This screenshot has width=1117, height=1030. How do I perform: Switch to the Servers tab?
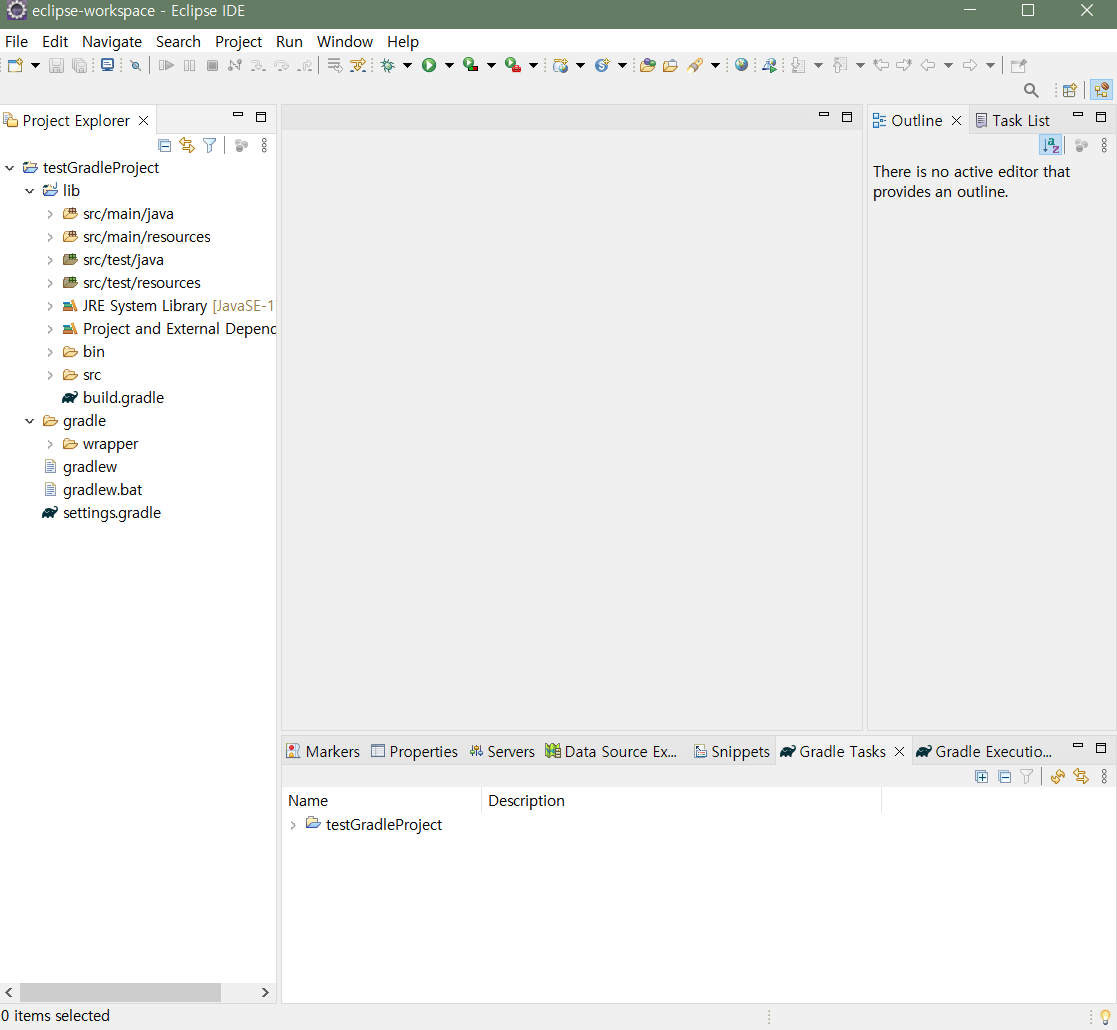[502, 752]
